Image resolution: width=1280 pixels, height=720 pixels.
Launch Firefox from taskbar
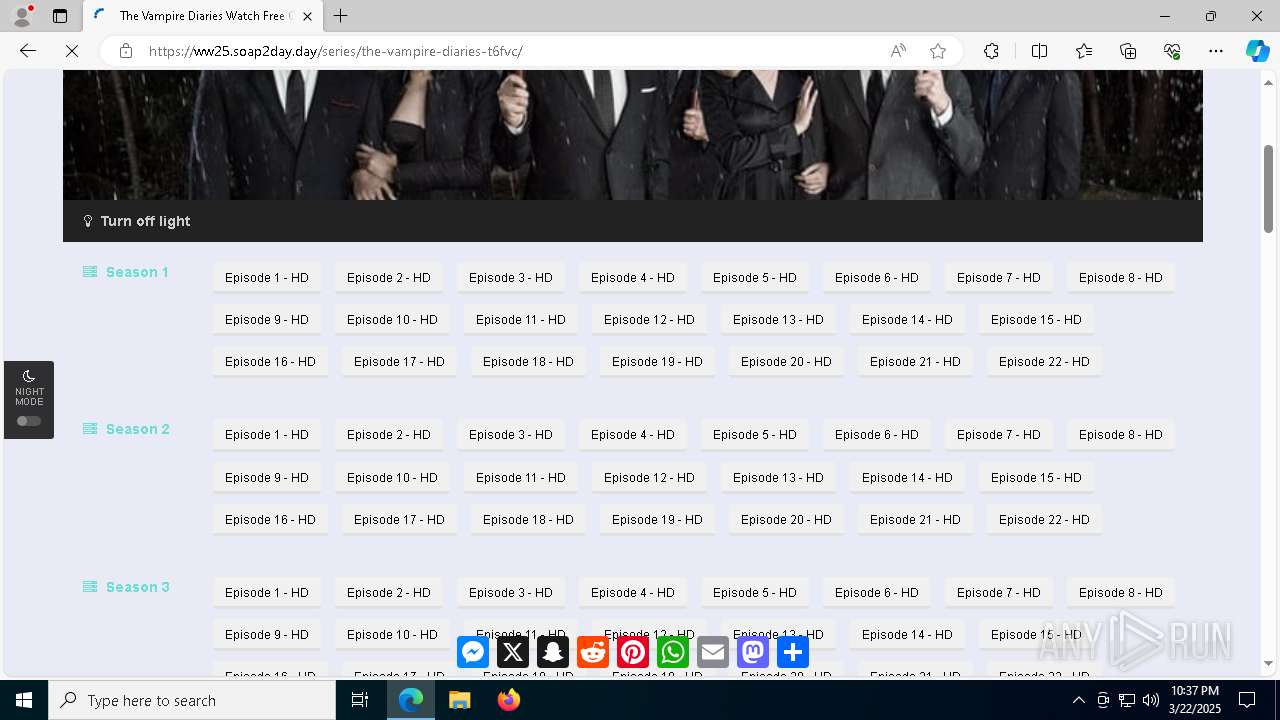508,700
